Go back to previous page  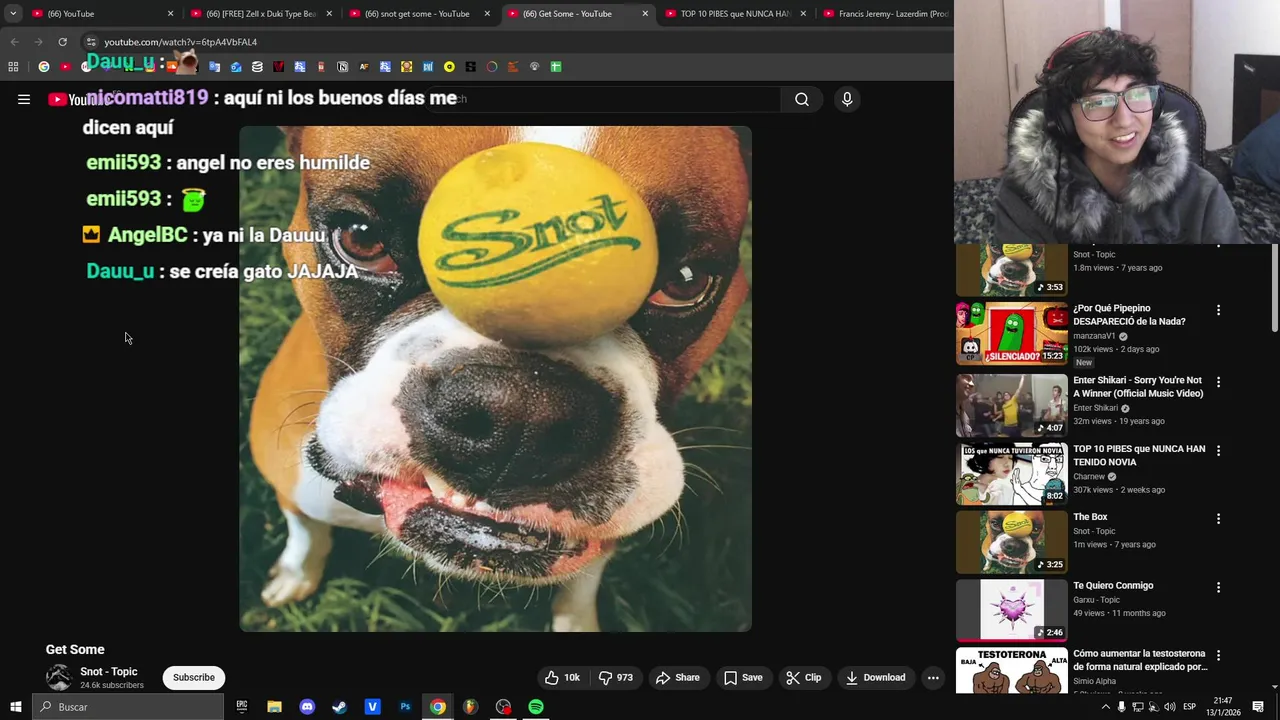click(14, 42)
